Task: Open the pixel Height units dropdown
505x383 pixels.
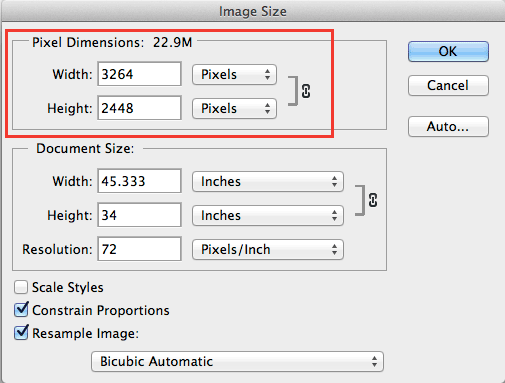Action: [234, 108]
